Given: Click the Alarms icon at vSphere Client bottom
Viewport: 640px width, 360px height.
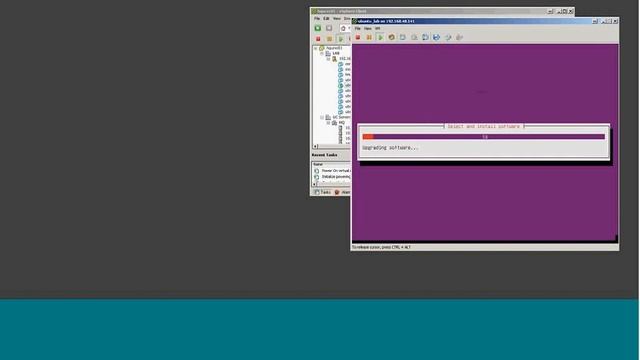Looking at the screenshot, I should [337, 192].
